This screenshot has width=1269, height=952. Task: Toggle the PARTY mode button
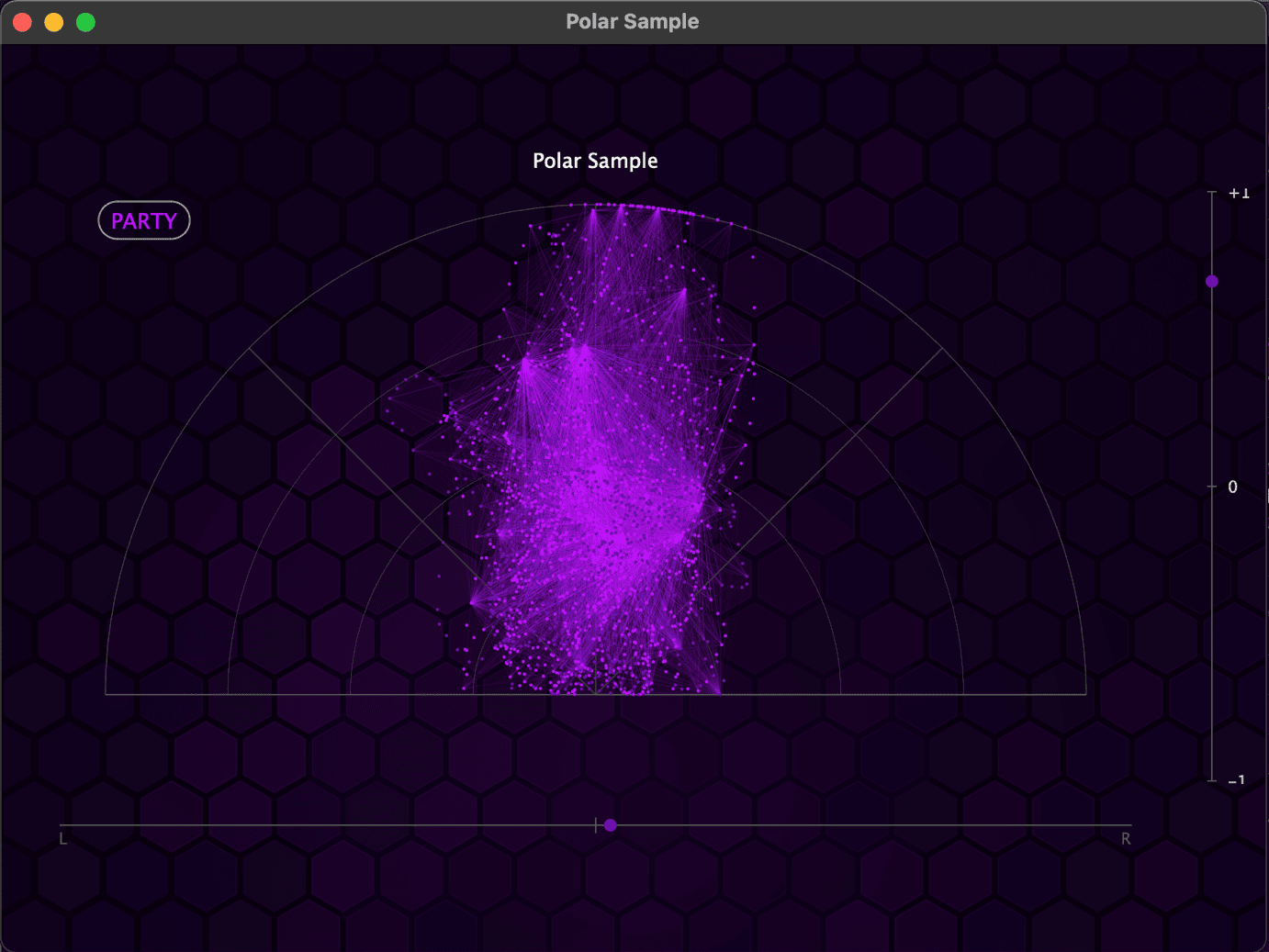143,220
